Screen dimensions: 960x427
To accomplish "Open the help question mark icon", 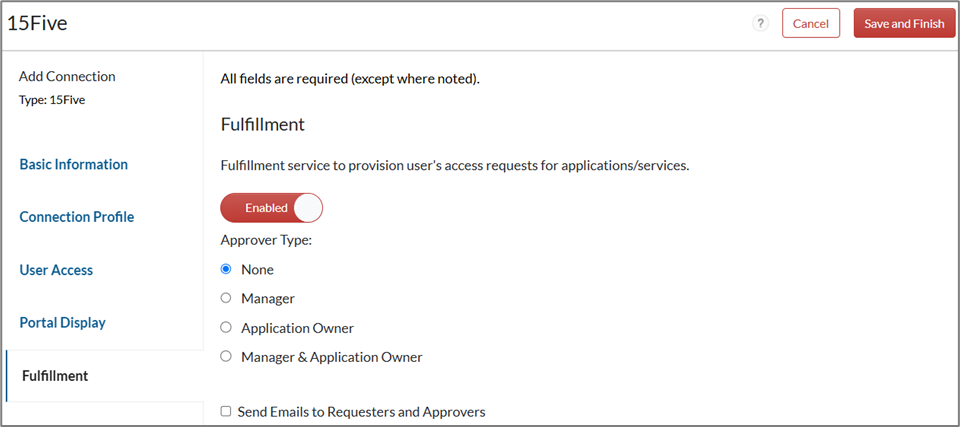I will (760, 24).
